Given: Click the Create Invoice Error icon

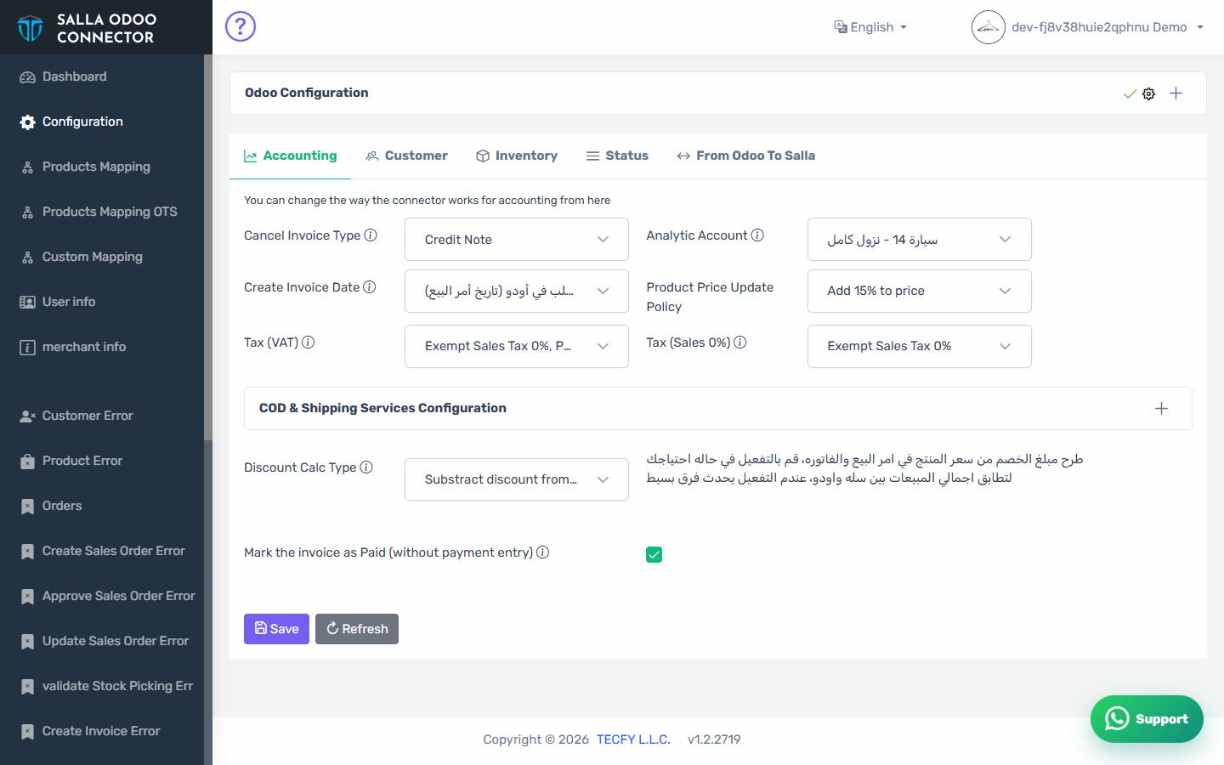Looking at the screenshot, I should [x=27, y=731].
